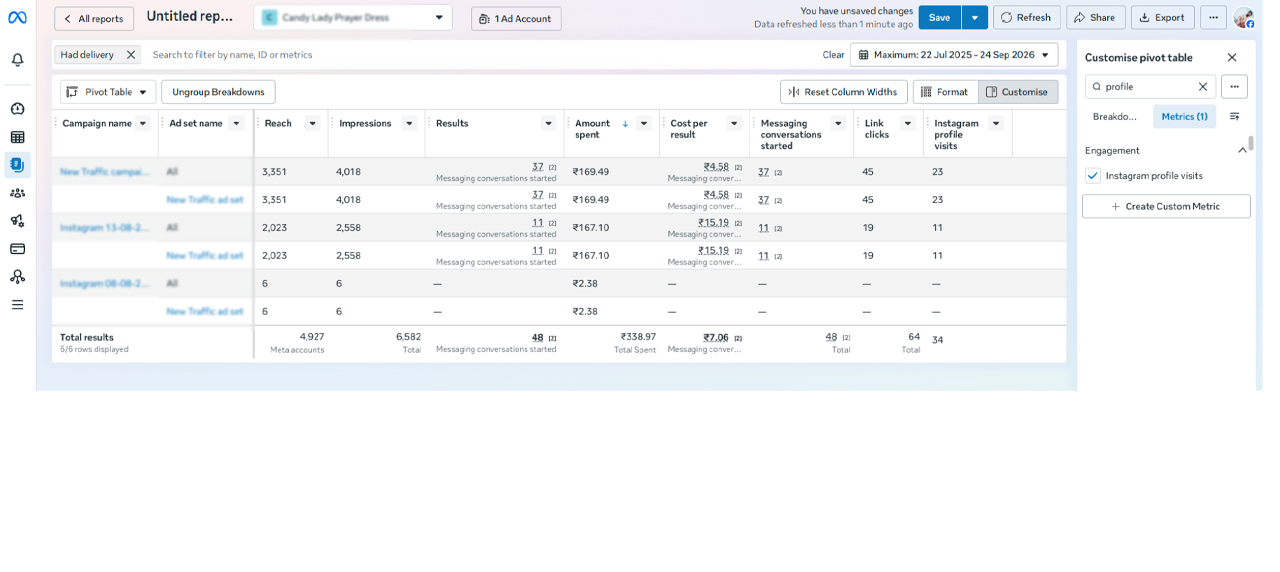Select the Ads reporting icon in sidebar

click(17, 164)
